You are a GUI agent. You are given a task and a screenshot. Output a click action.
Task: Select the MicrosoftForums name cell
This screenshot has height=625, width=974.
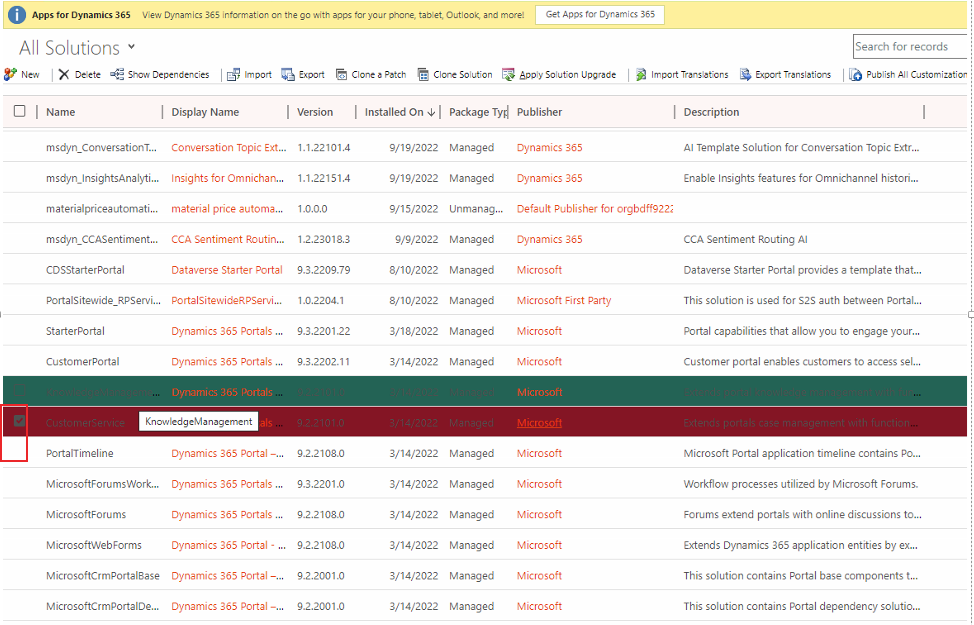click(x=86, y=514)
